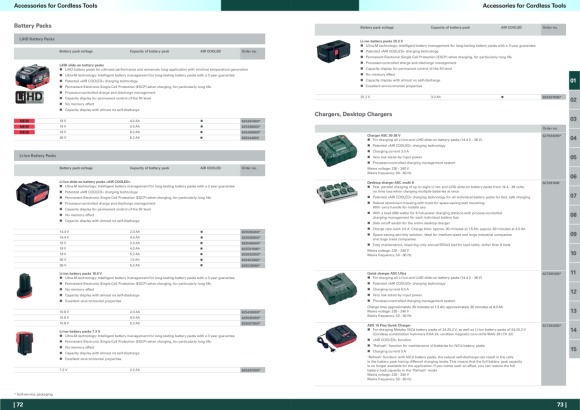Click the LiHD logo badge

coord(29,97)
